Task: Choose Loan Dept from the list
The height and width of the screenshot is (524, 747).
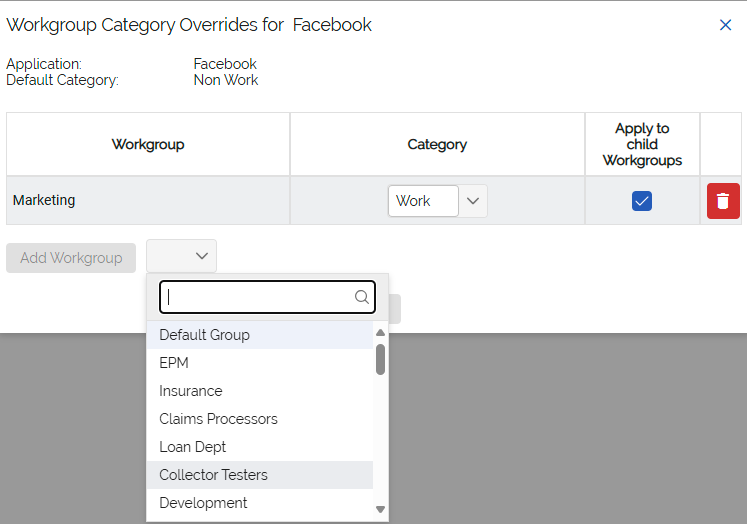Action: tap(193, 447)
